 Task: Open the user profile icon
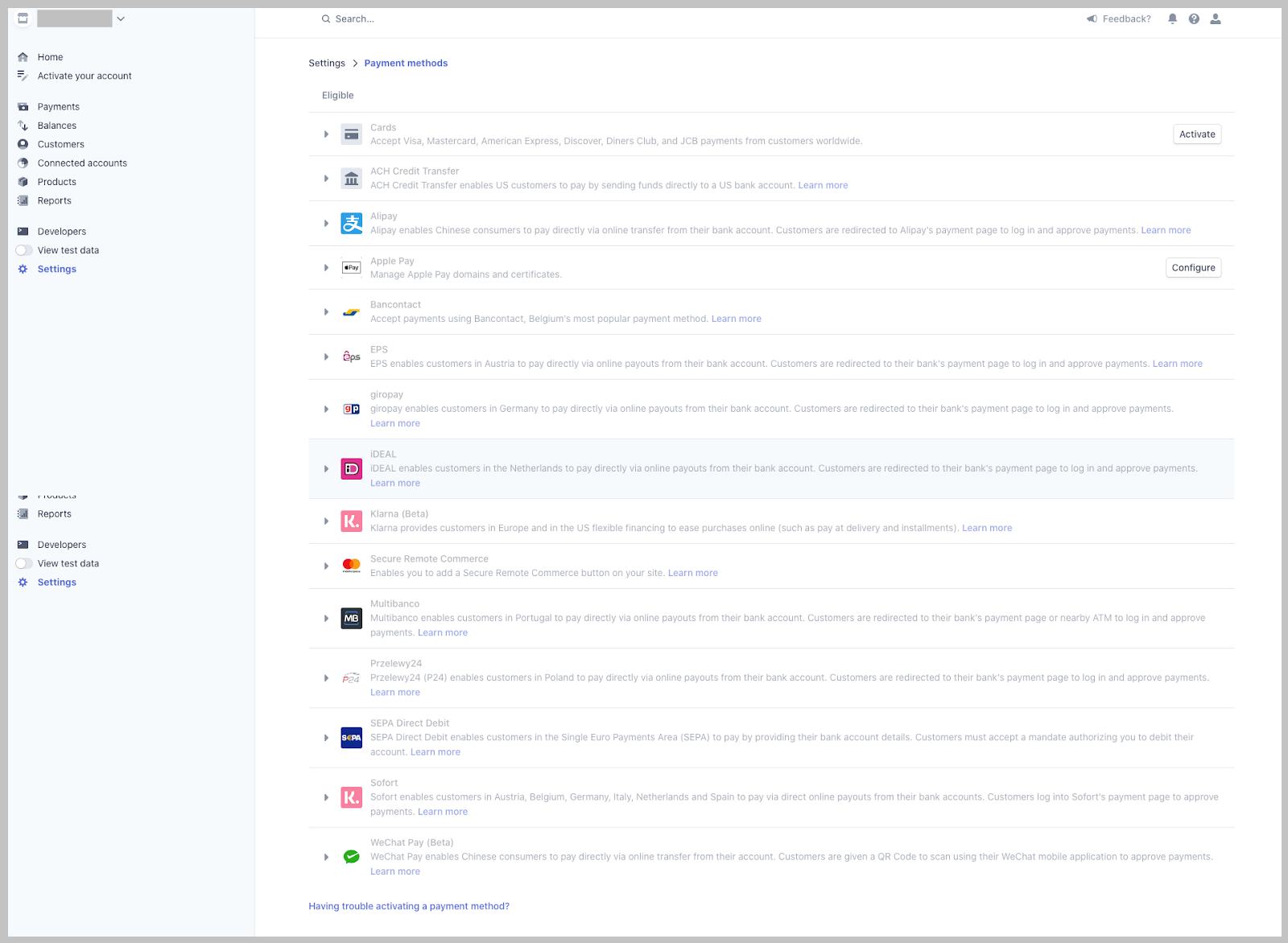point(1216,19)
